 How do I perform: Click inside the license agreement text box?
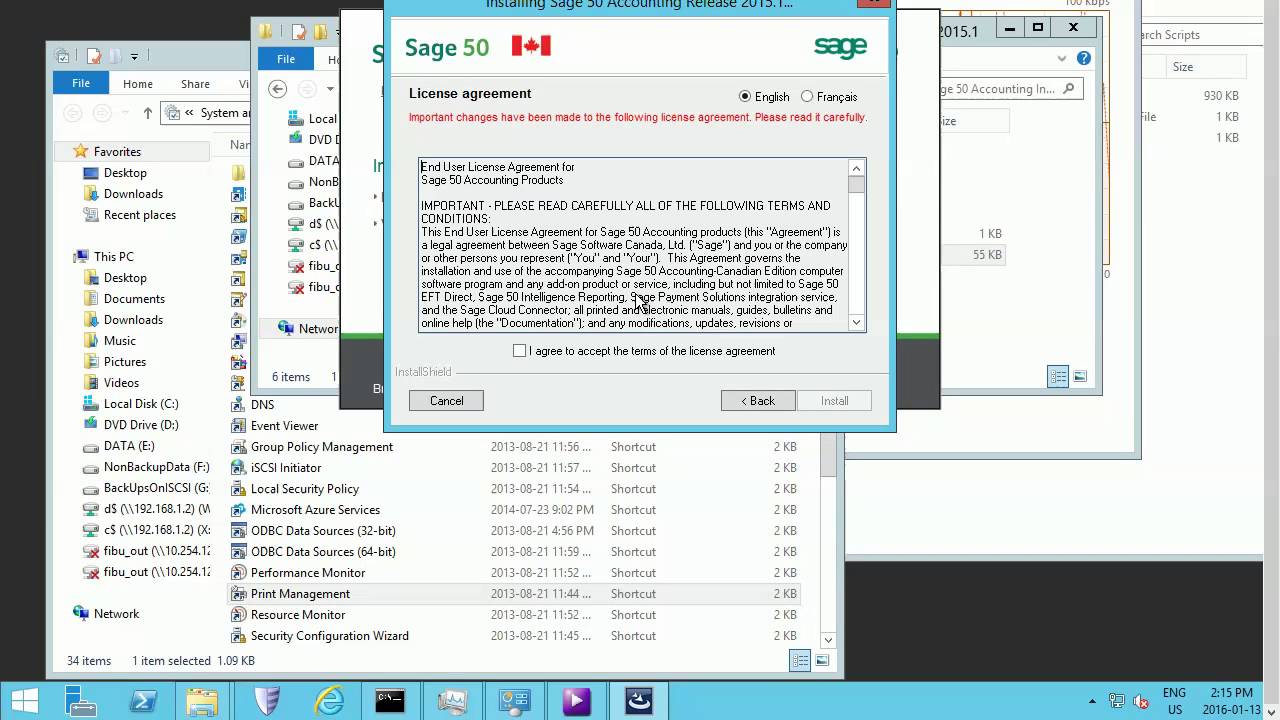pyautogui.click(x=633, y=245)
